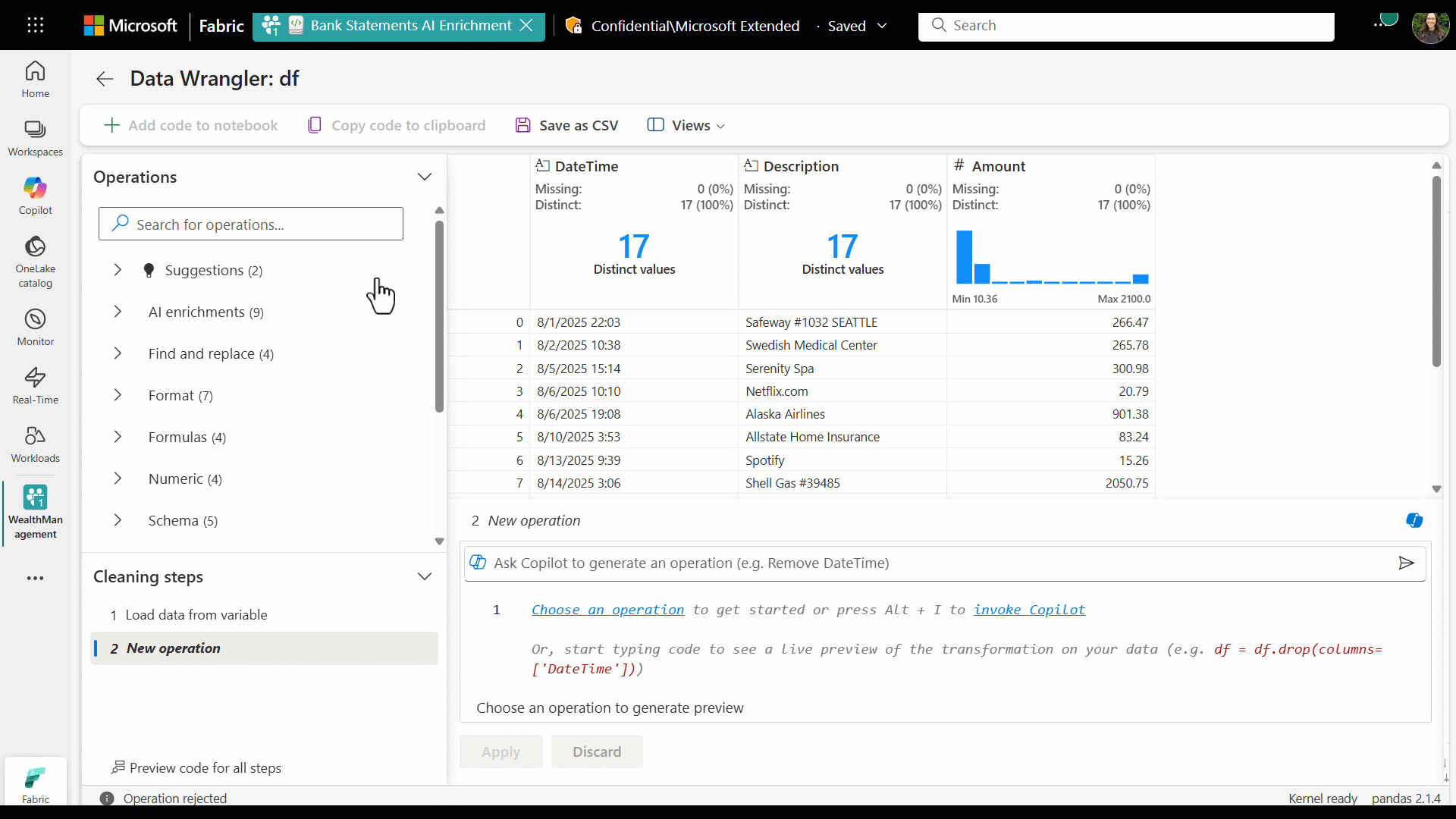Viewport: 1456px width, 819px height.
Task: Expand the AI enrichments operations group
Action: coord(118,312)
